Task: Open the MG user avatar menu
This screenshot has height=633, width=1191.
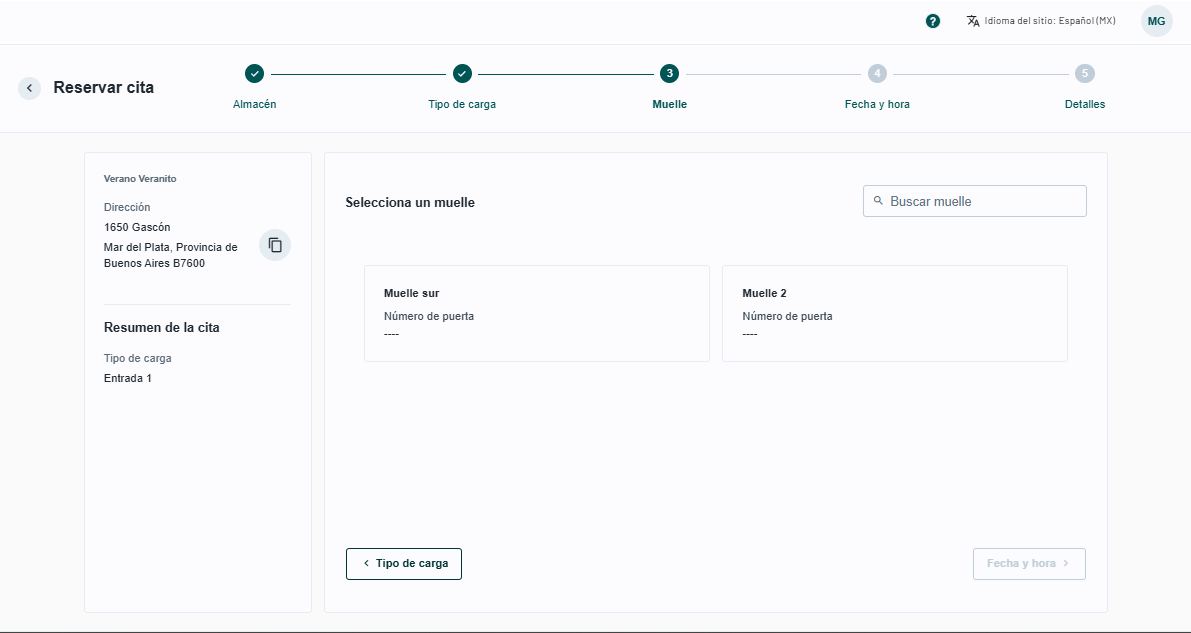Action: pos(1156,21)
